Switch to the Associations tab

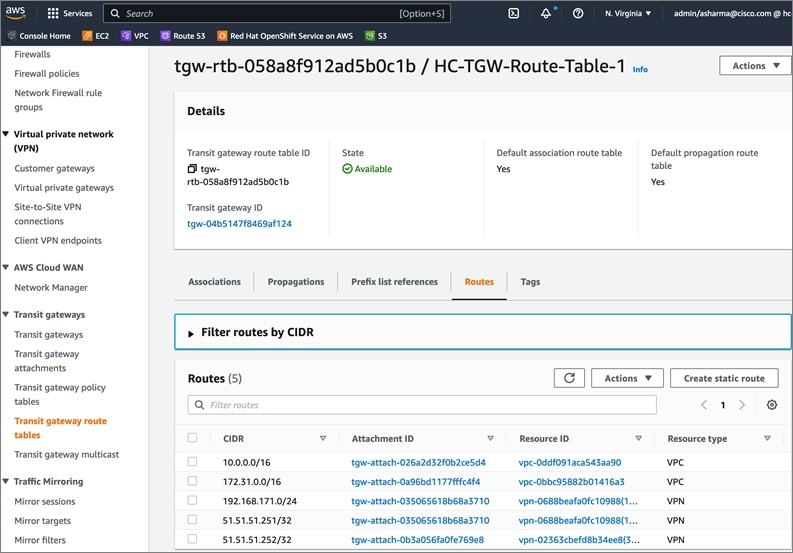(214, 282)
